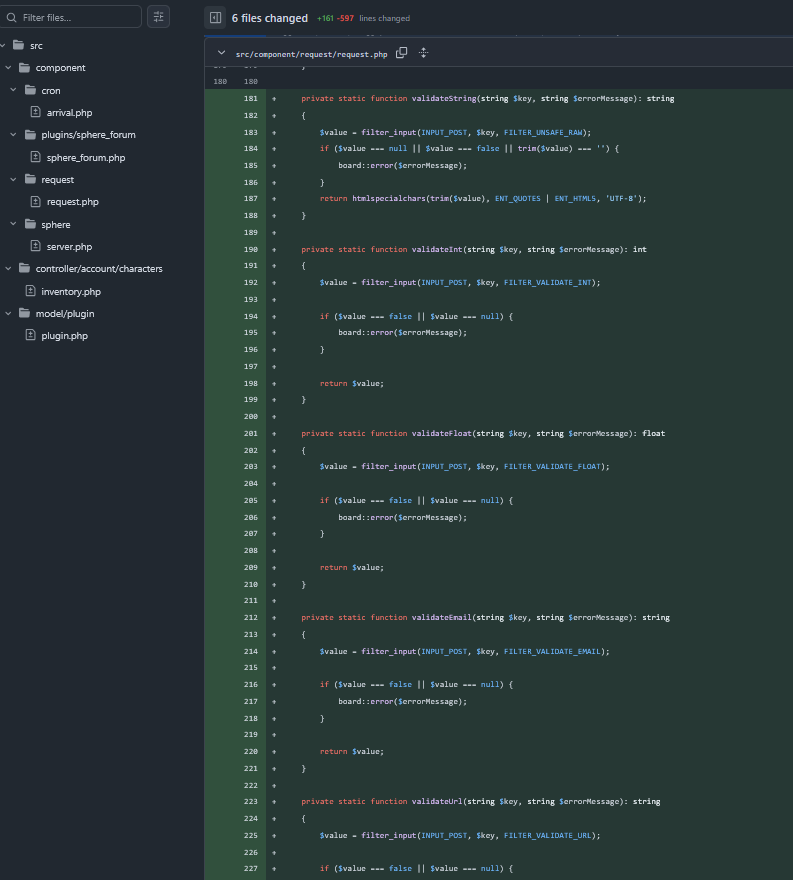This screenshot has height=880, width=793.
Task: Copy the request.php file path
Action: tap(401, 53)
